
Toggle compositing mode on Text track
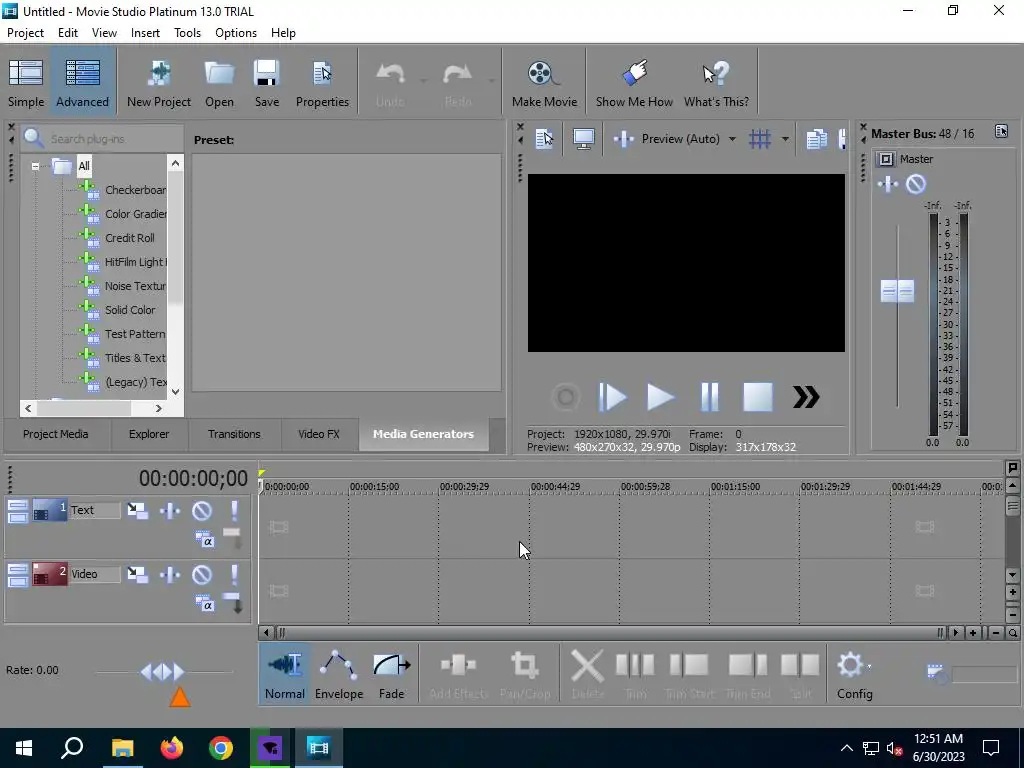click(x=205, y=540)
